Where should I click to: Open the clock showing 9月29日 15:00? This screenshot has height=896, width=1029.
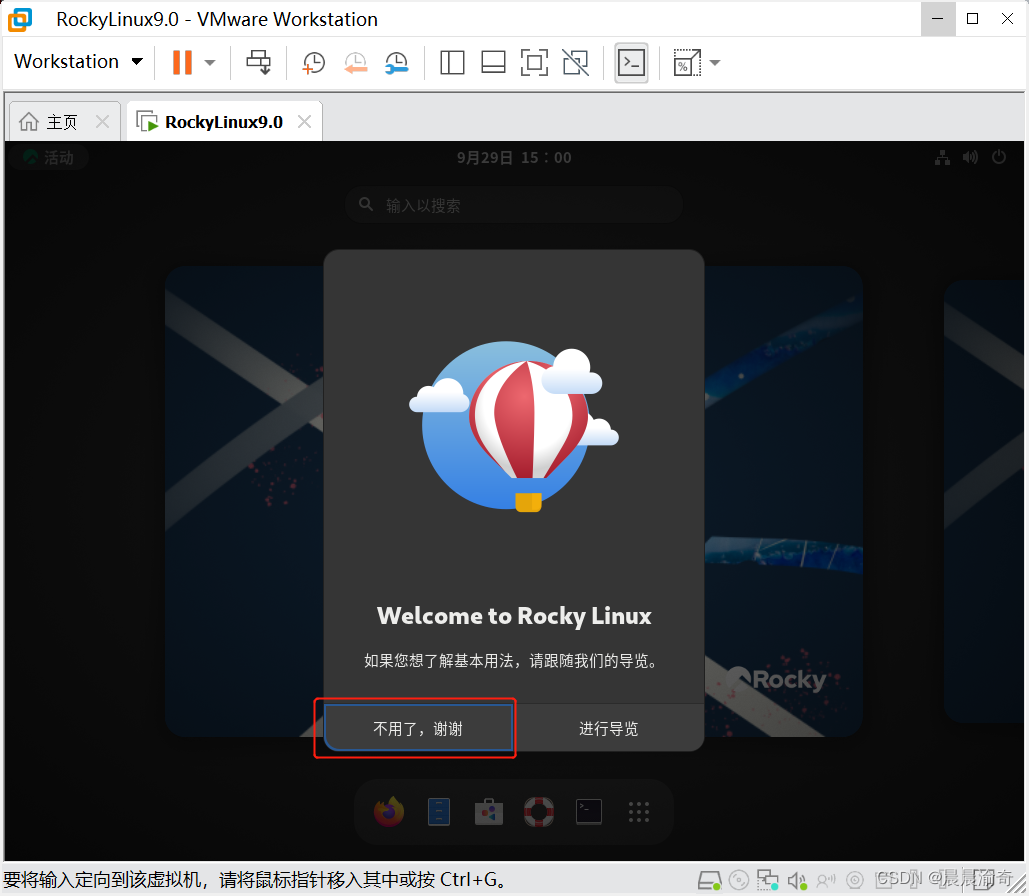coord(514,158)
